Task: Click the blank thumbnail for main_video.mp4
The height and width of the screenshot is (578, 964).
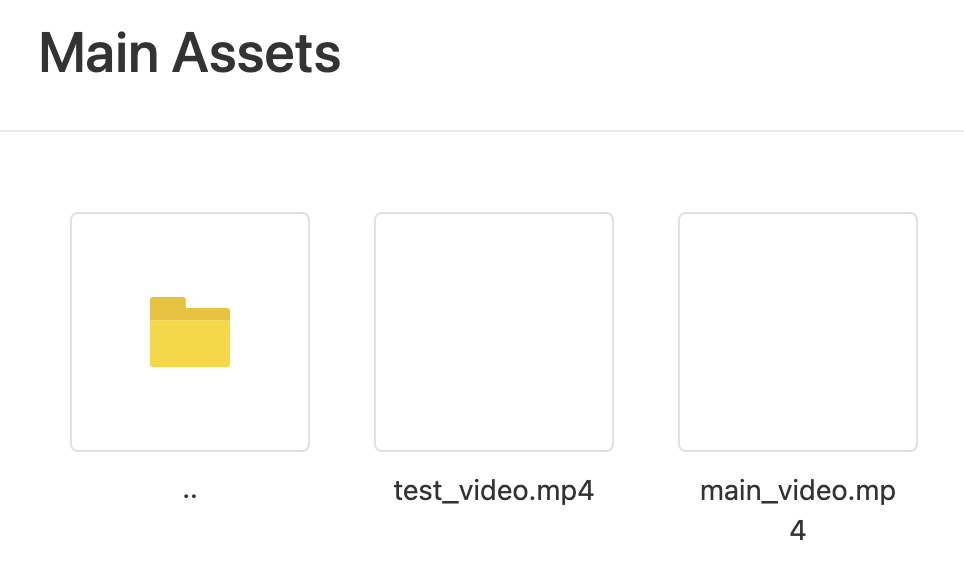Action: (x=797, y=330)
